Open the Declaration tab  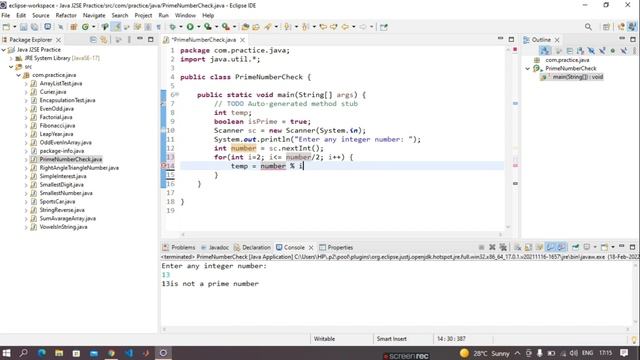[252, 247]
